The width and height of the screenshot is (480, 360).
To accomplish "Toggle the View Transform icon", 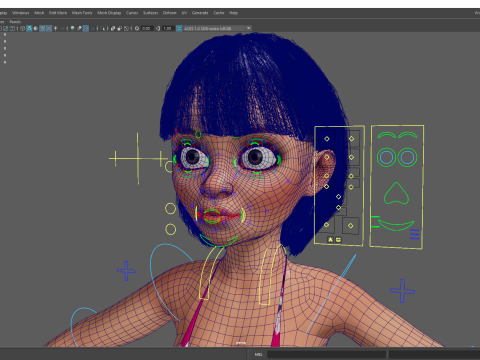I will click(x=179, y=29).
